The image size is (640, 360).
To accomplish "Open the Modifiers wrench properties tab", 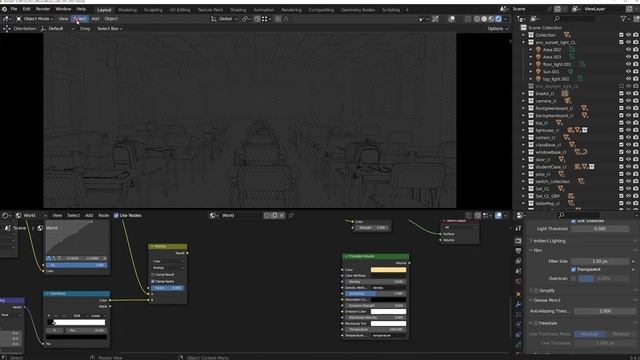I will [518, 304].
